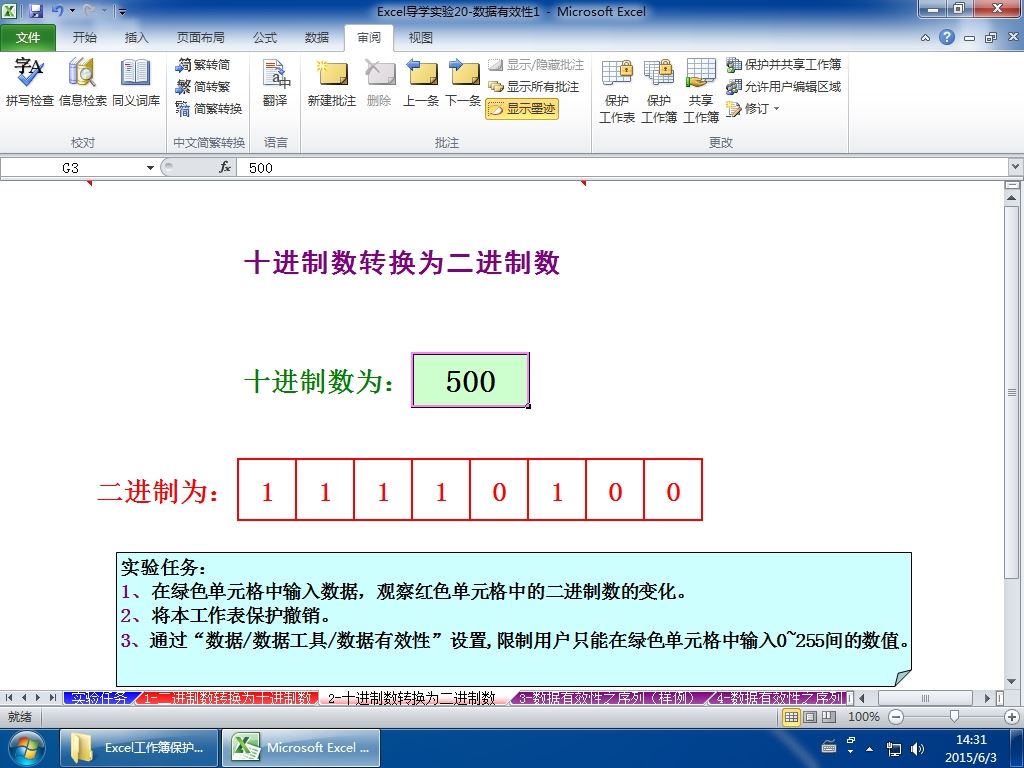Click the zoom out minus button
1024x768 pixels.
coord(896,717)
